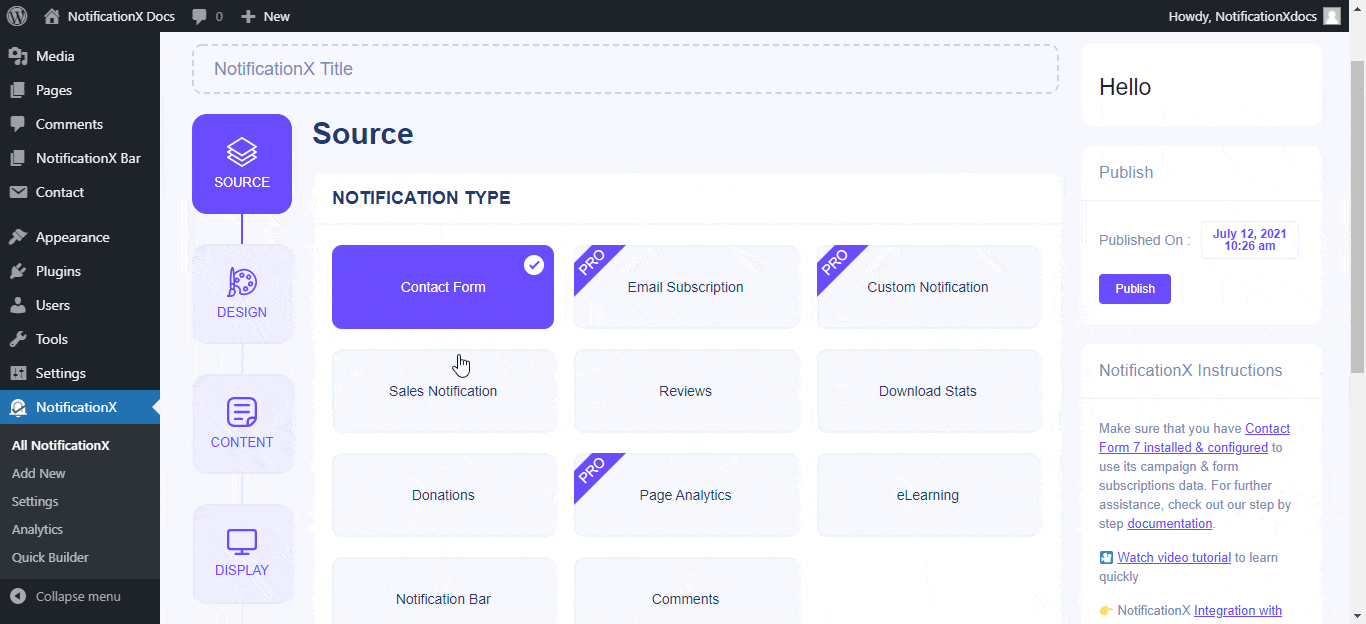
Task: Switch to the Design step tab
Action: pos(242,294)
